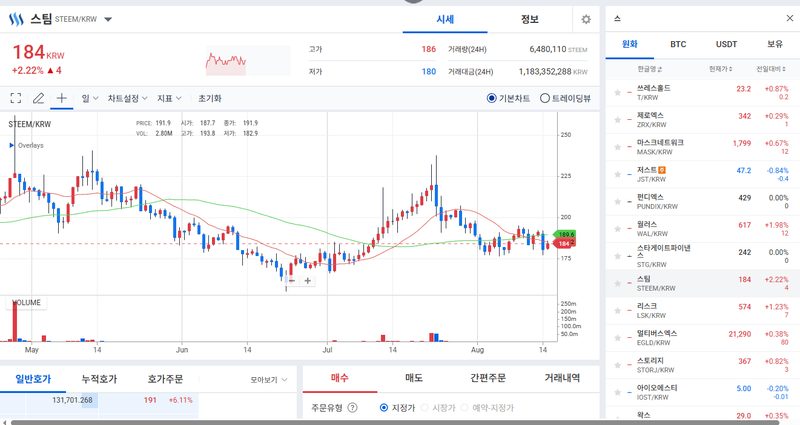Viewport: 800px width, 425px height.
Task: Select 기본차트 radio button
Action: [491, 98]
